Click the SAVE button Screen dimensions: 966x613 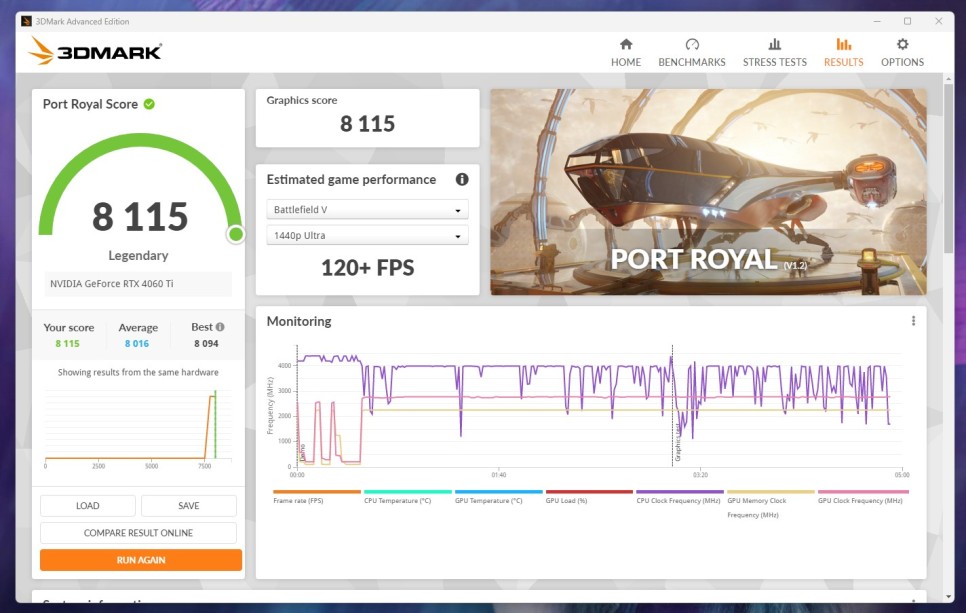[189, 506]
